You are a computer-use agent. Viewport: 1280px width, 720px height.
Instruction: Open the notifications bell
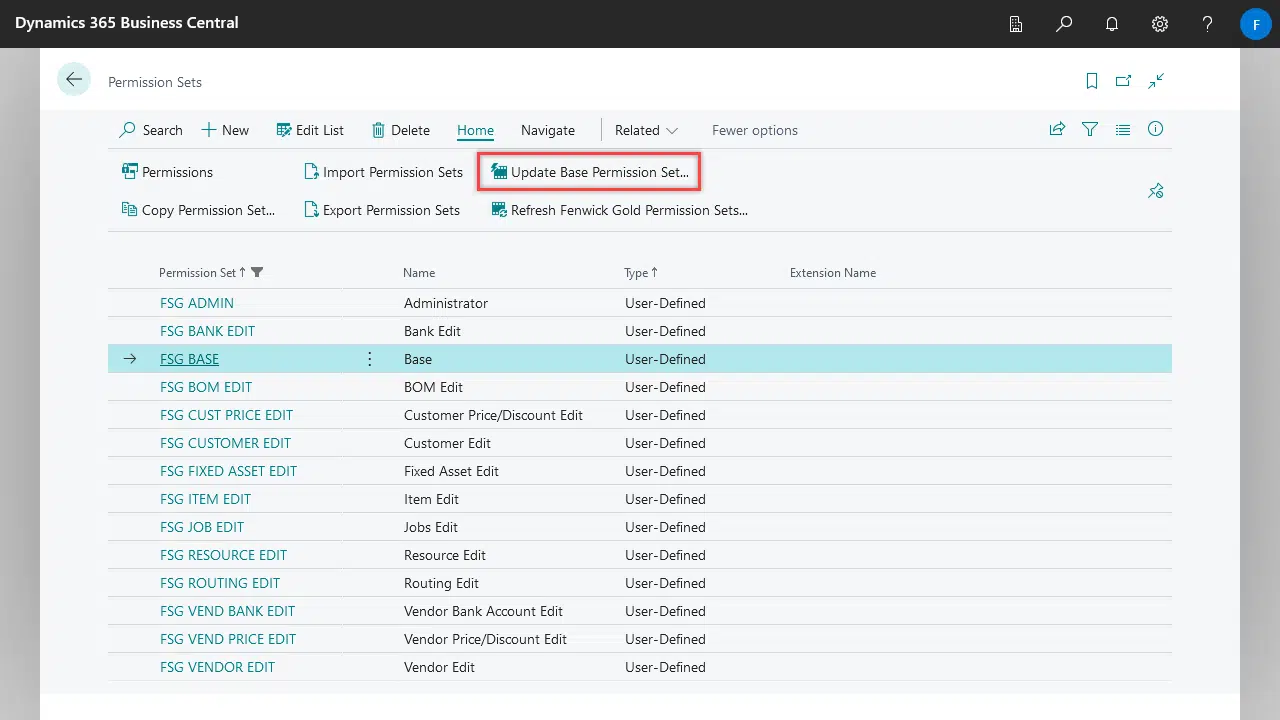click(1112, 24)
